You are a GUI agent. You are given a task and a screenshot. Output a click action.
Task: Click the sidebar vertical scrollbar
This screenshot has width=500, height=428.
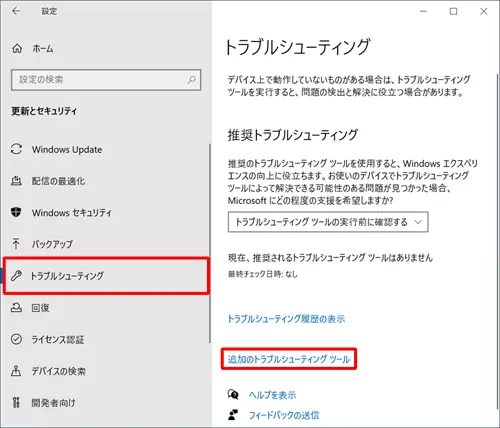[x=210, y=243]
